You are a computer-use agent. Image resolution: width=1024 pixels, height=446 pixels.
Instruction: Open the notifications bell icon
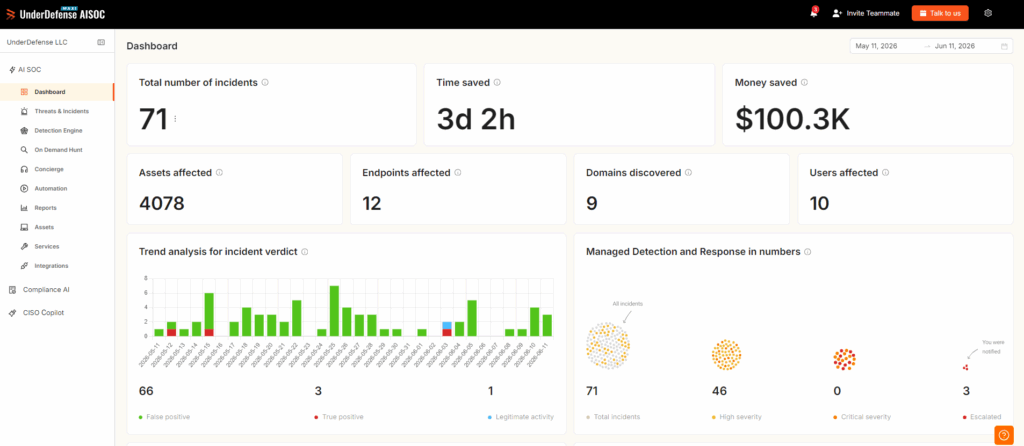tap(814, 13)
